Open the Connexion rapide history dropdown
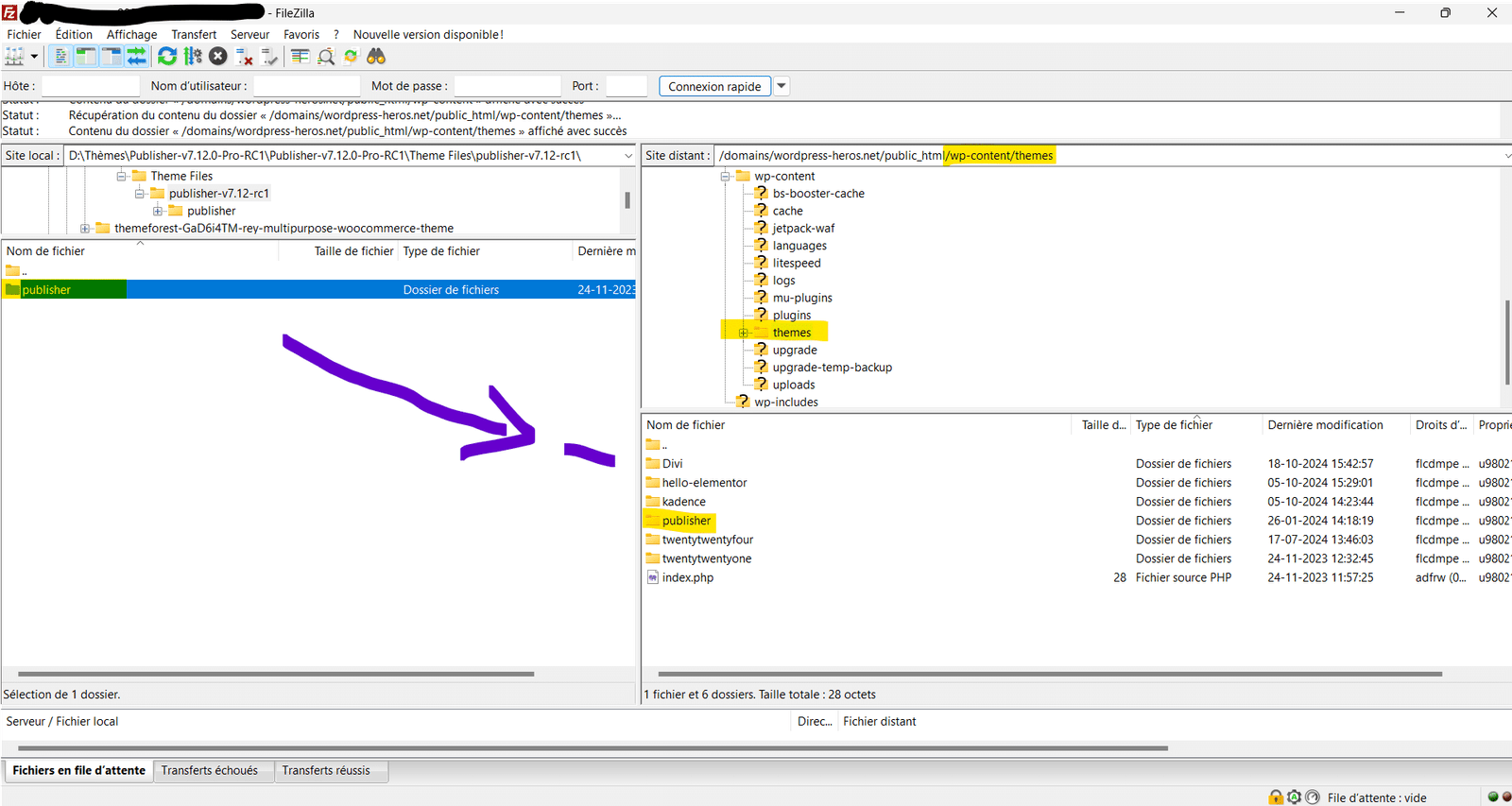The image size is (1512, 806). (782, 86)
